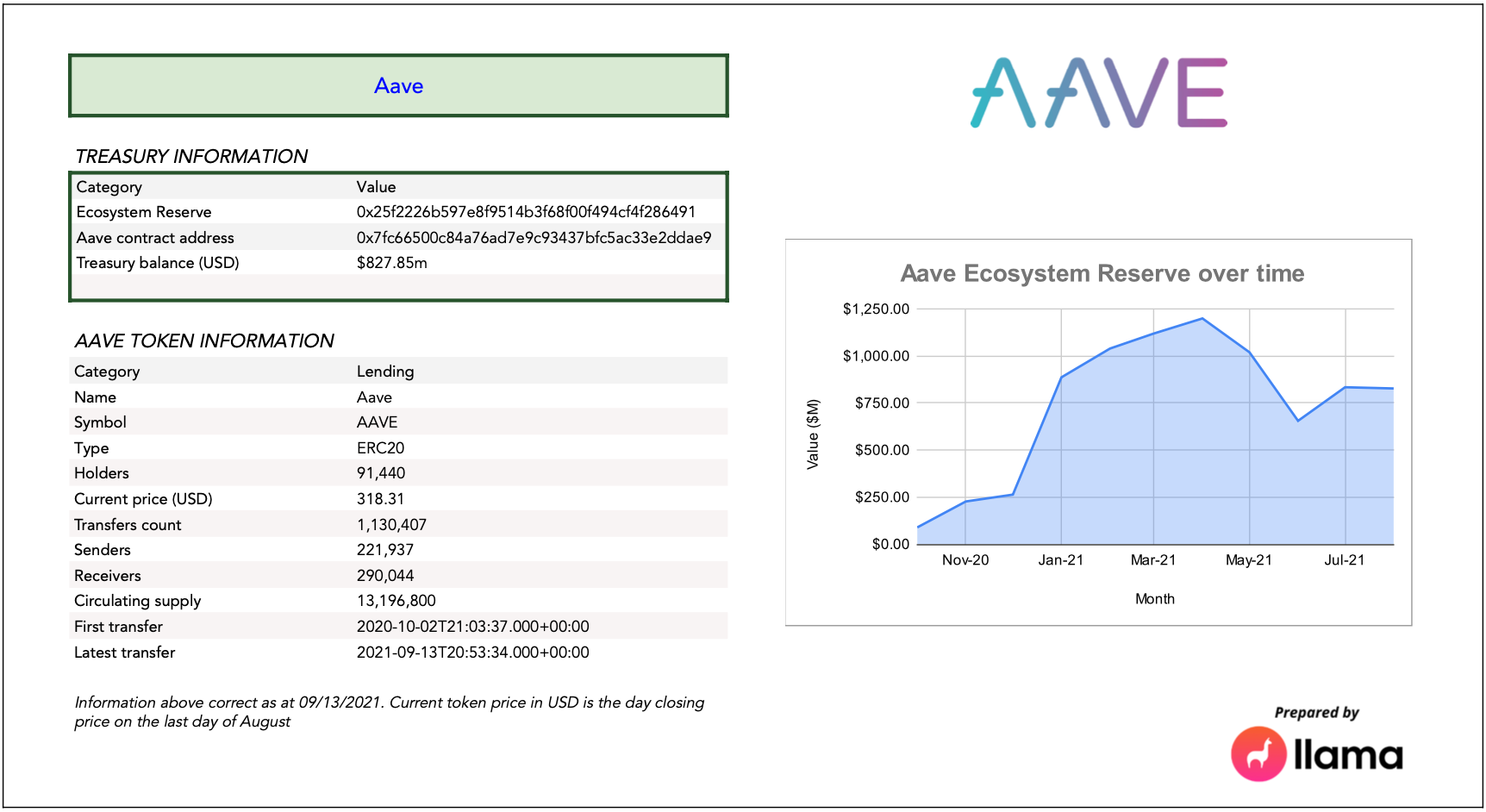Click the holders count 91,440
The width and height of the screenshot is (1486, 812).
[x=381, y=473]
